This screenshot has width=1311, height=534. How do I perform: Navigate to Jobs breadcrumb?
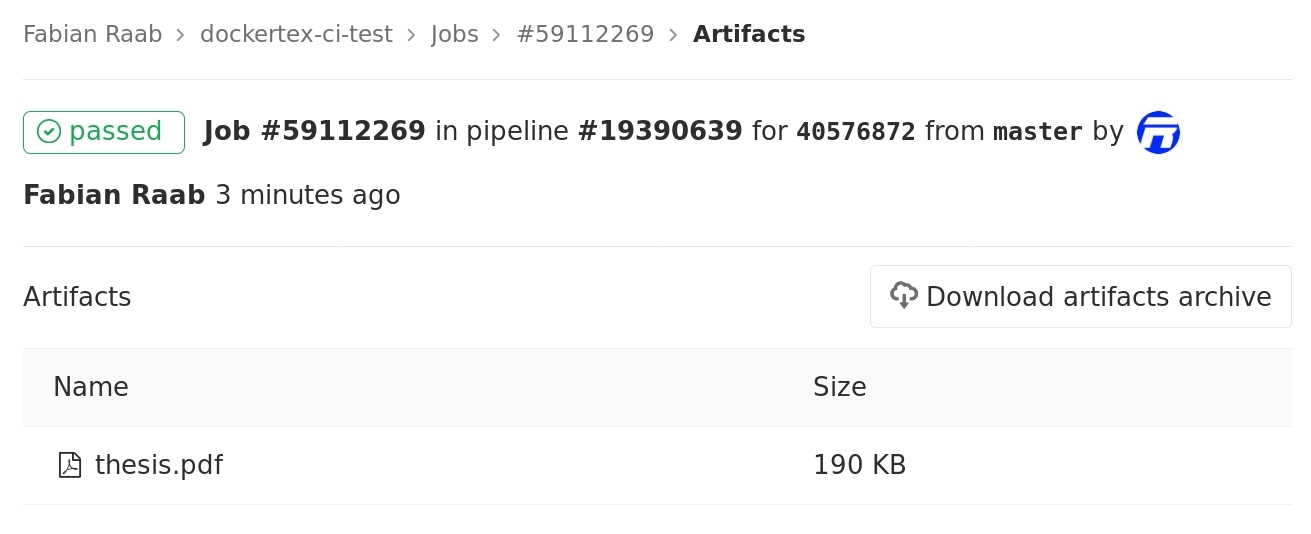click(x=454, y=34)
